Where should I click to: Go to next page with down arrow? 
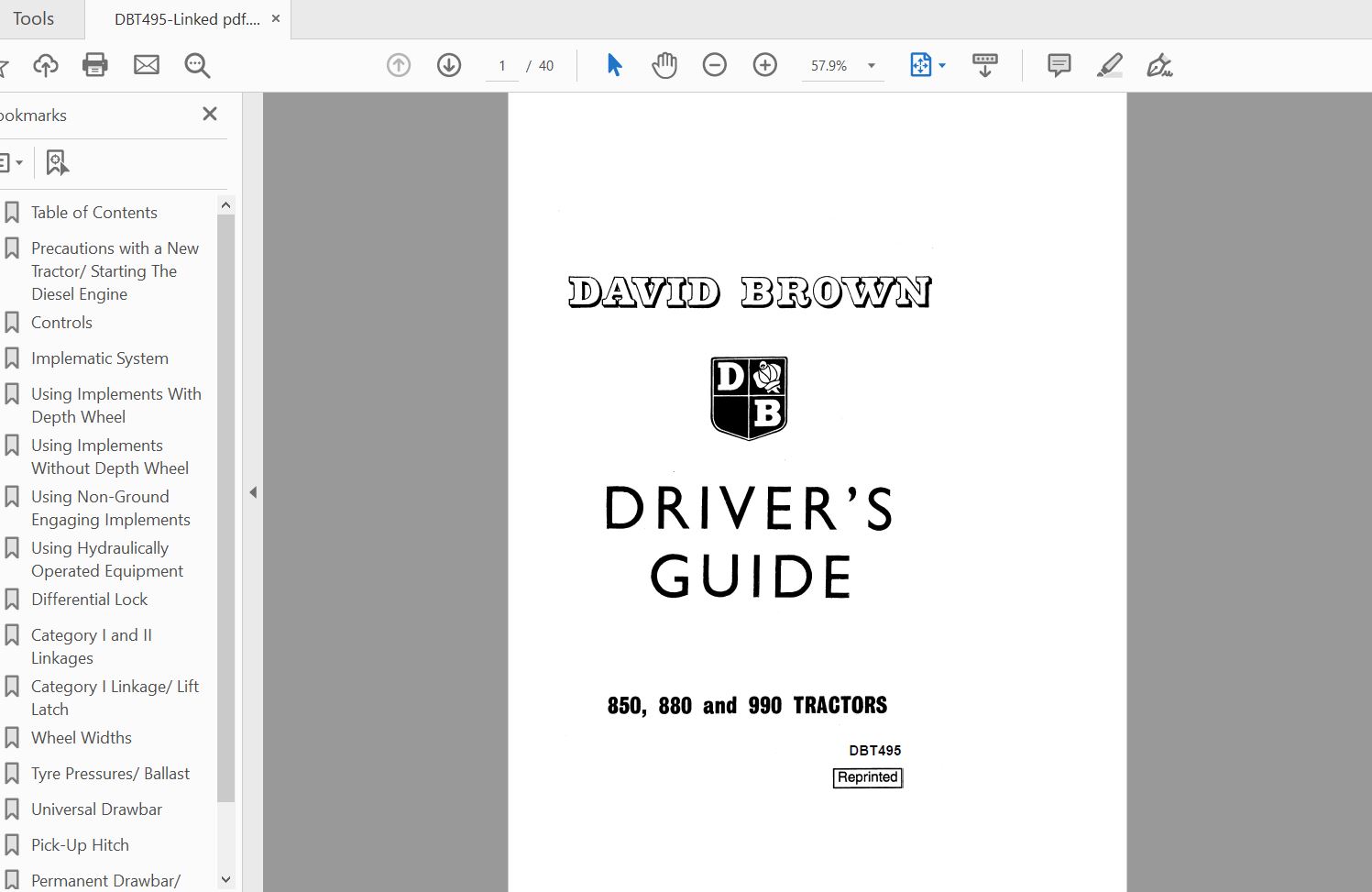coord(449,65)
